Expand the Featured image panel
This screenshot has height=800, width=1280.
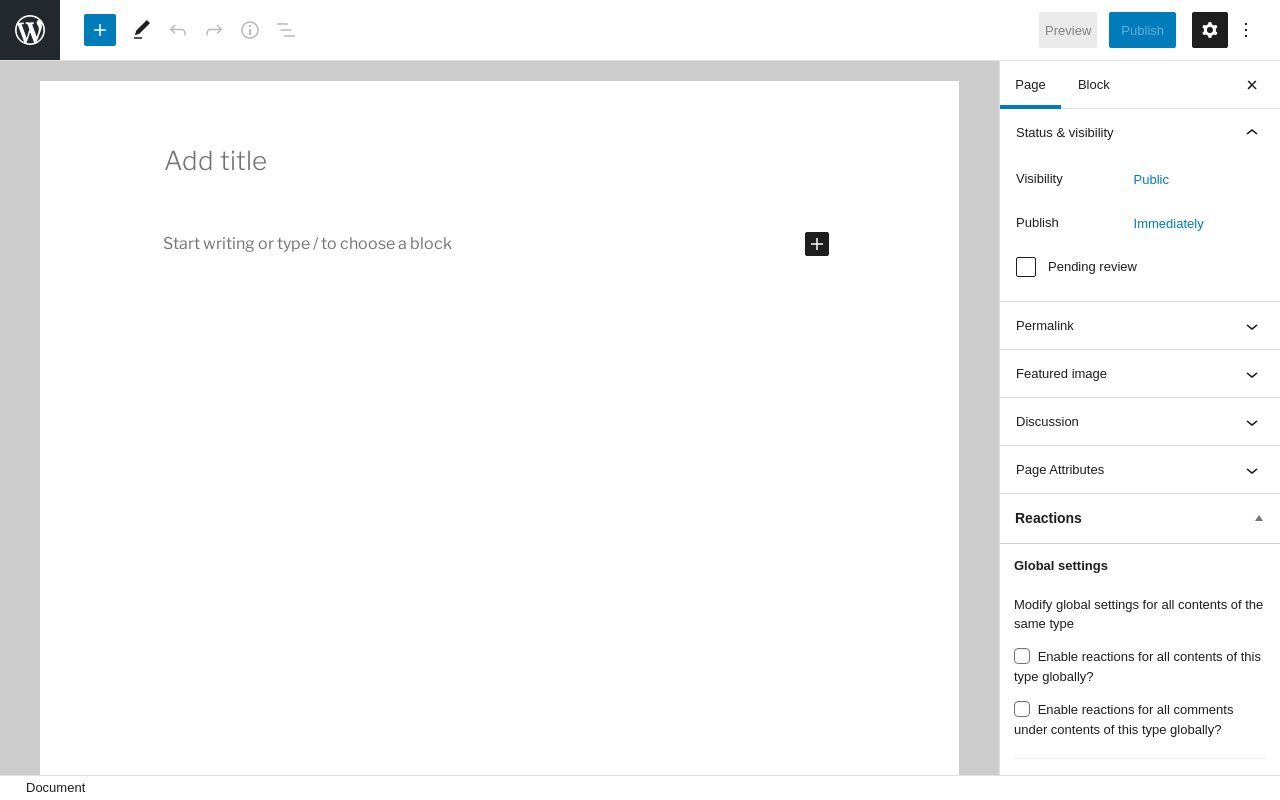click(x=1139, y=374)
